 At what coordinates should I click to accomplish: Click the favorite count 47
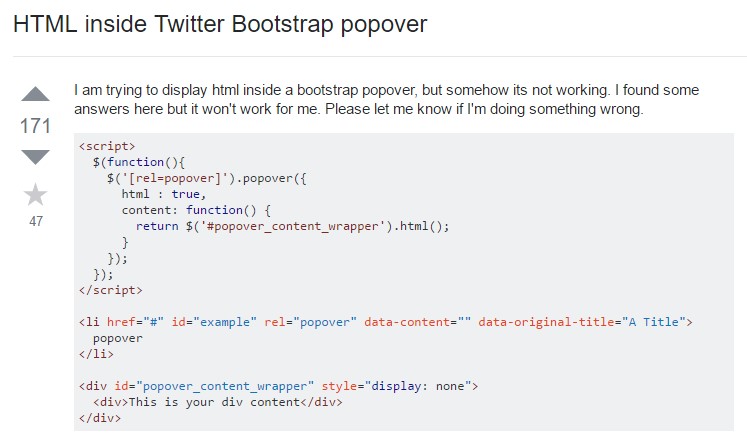click(x=36, y=221)
